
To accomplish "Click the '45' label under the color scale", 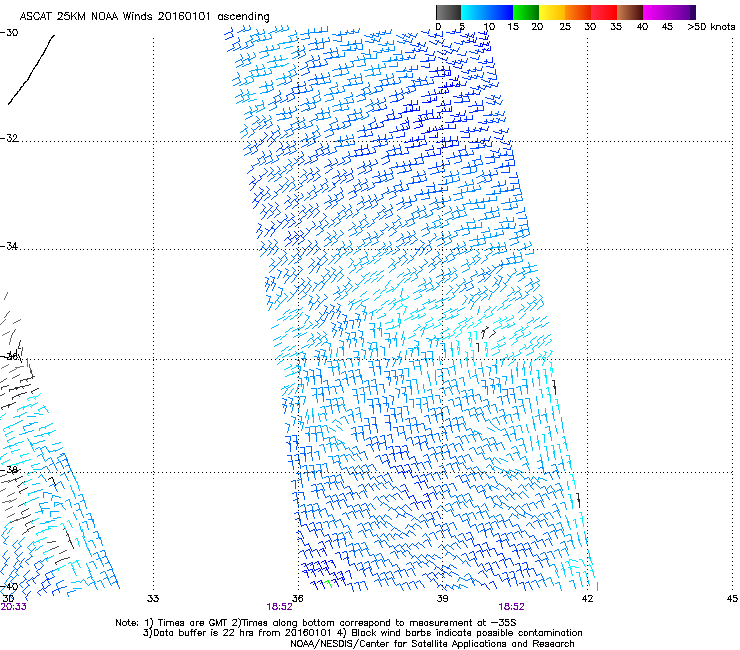I will click(x=667, y=27).
